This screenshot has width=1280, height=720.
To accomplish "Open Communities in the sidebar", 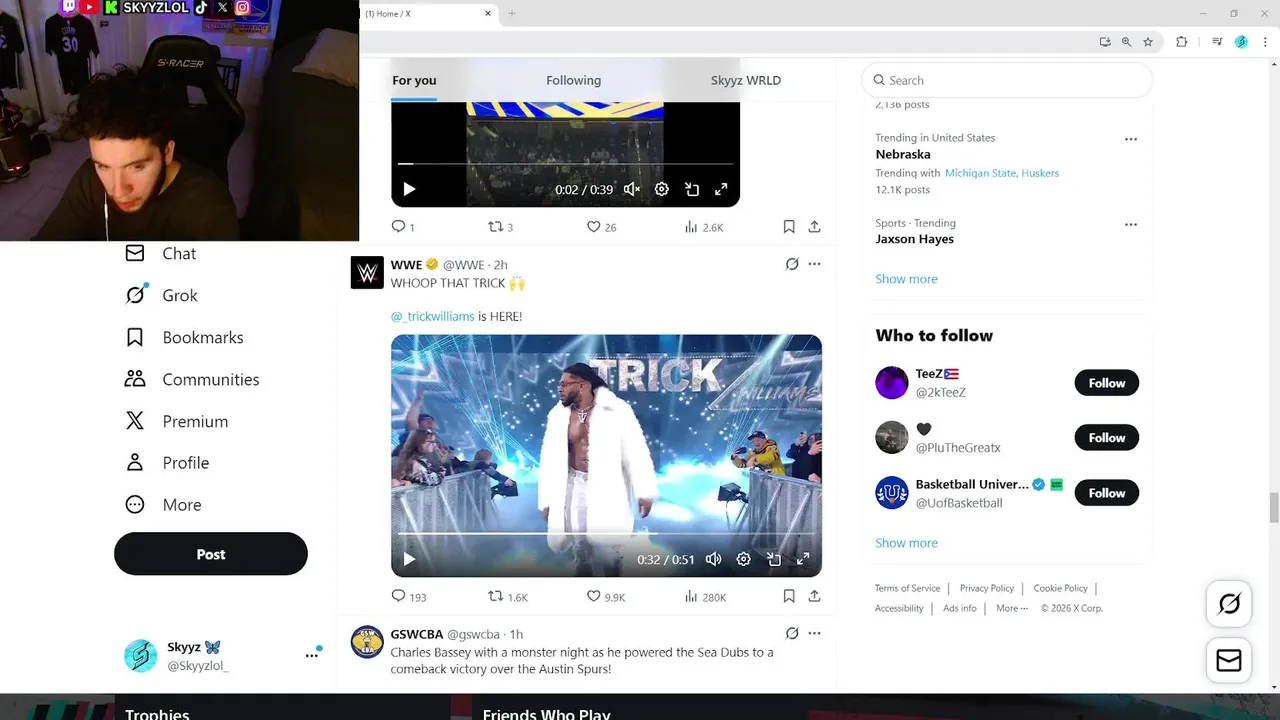I will pyautogui.click(x=192, y=380).
